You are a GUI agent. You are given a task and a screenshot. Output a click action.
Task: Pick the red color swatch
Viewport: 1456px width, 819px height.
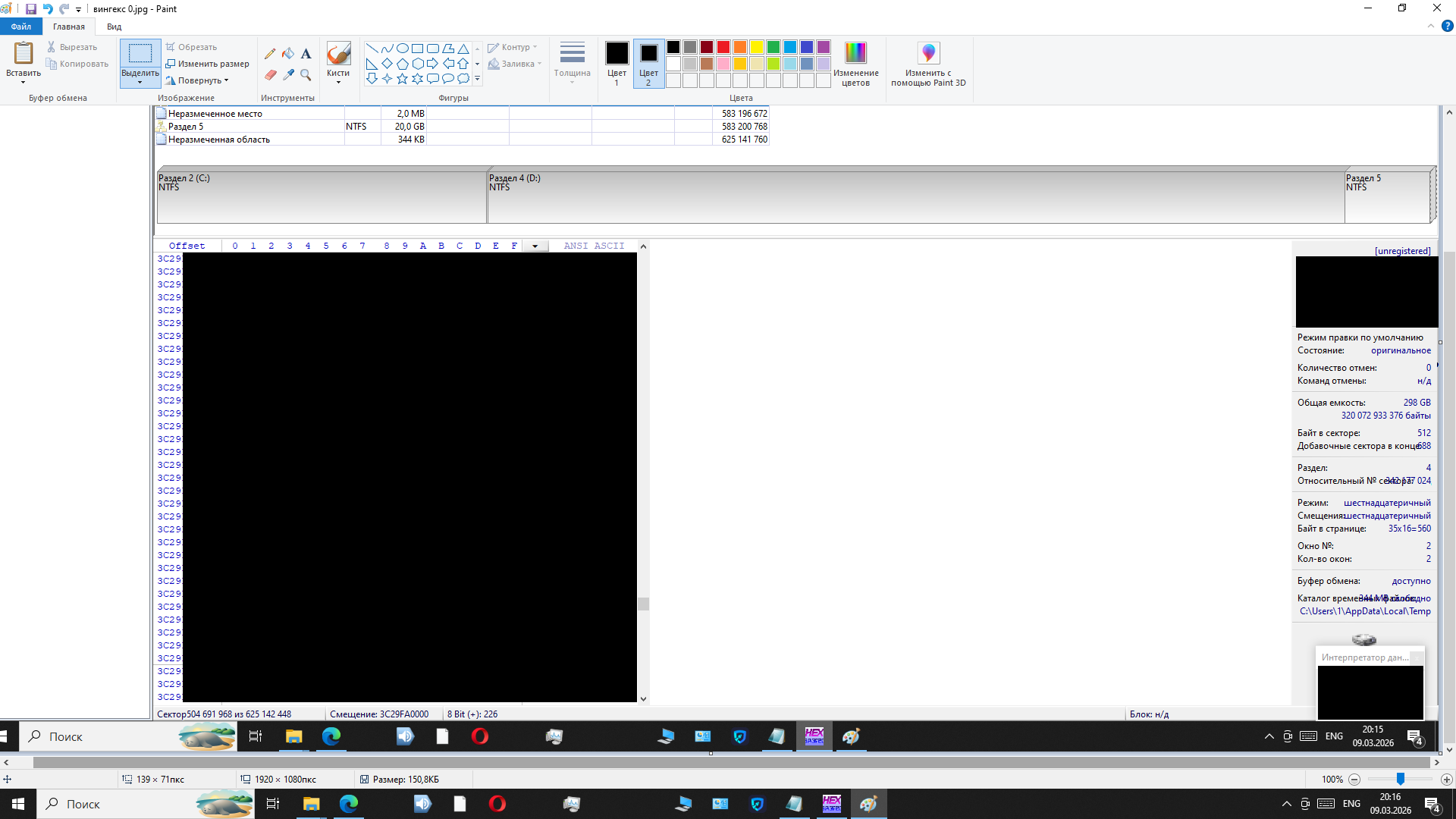pos(723,47)
